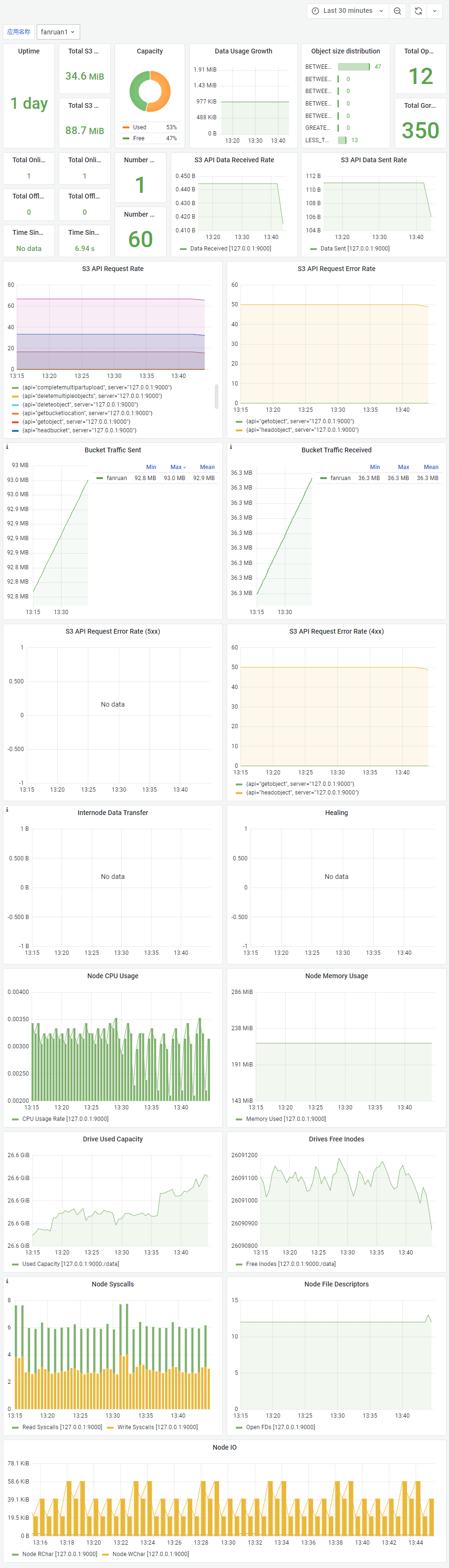The height and width of the screenshot is (1568, 449).
Task: Sort Bucket Traffic Received legend by Mean
Action: click(431, 467)
